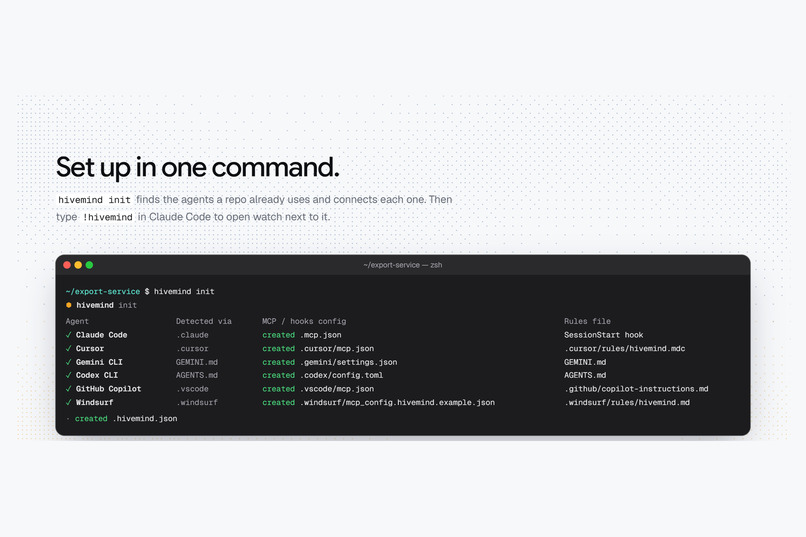Click 'AGENTS.md' in Rules file column
Screen dimensions: 806x537
coord(585,376)
